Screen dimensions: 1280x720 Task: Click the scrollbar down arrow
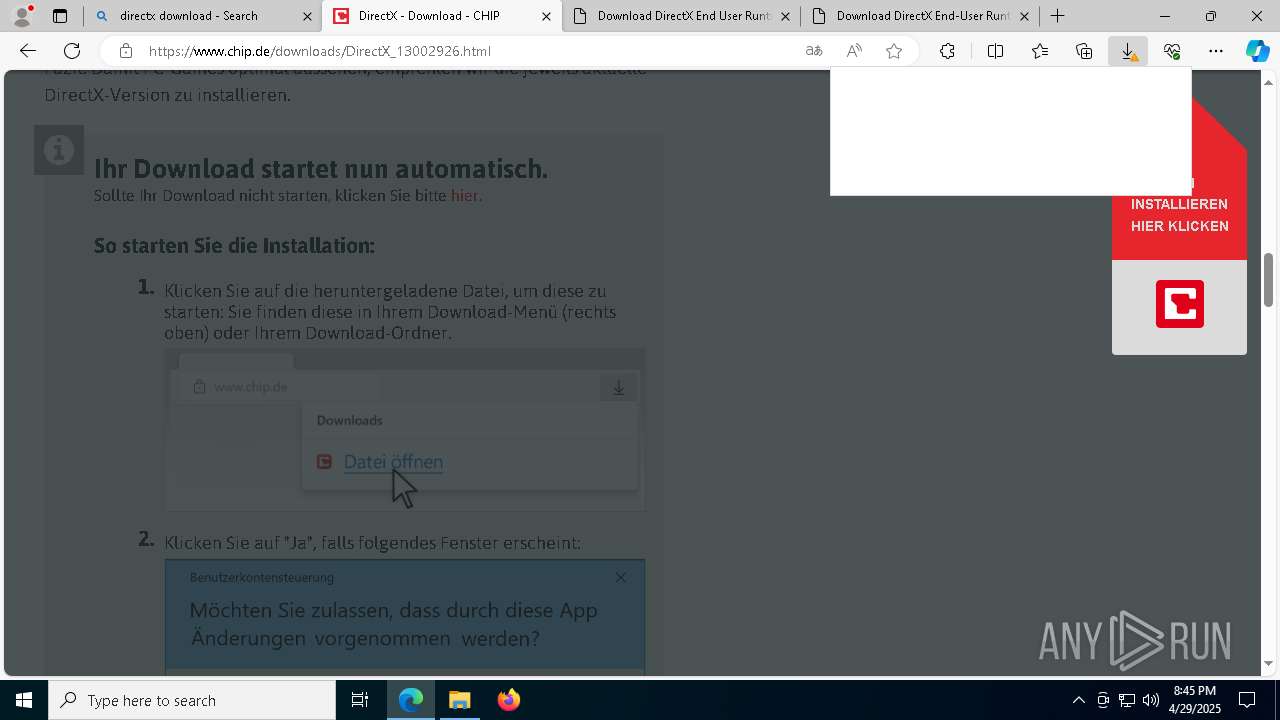(1269, 663)
